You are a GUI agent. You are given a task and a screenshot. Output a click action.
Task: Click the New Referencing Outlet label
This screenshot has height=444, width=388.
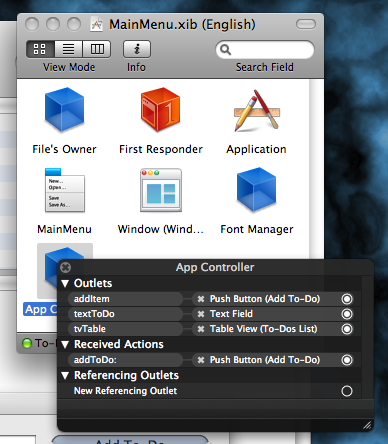point(125,391)
